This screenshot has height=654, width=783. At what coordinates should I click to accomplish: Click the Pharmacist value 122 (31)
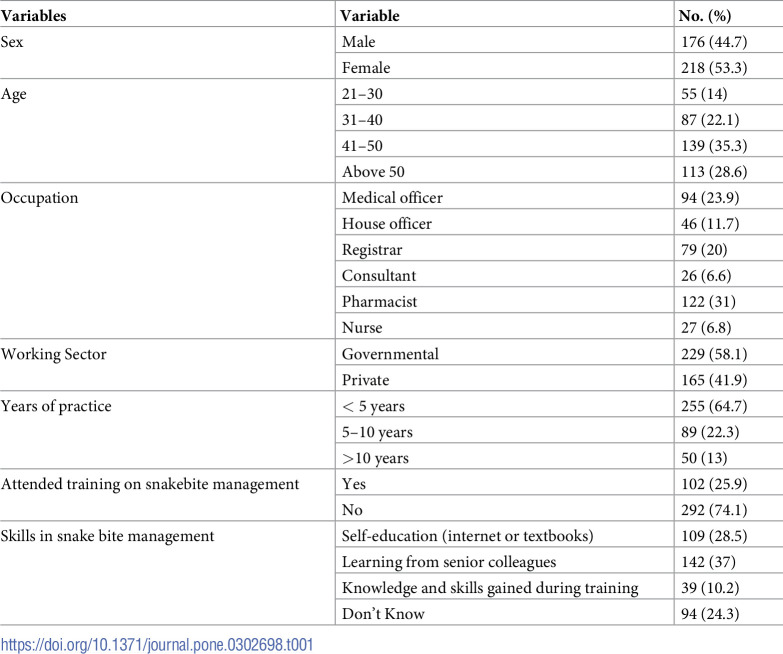[708, 302]
